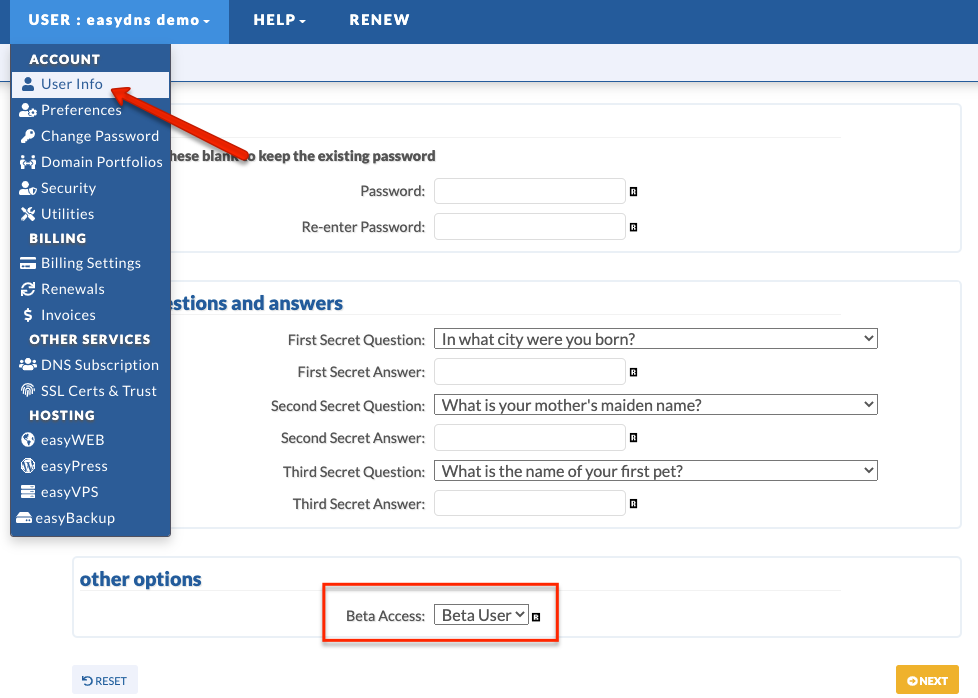
Task: Open the Beta Access dropdown
Action: point(482,615)
